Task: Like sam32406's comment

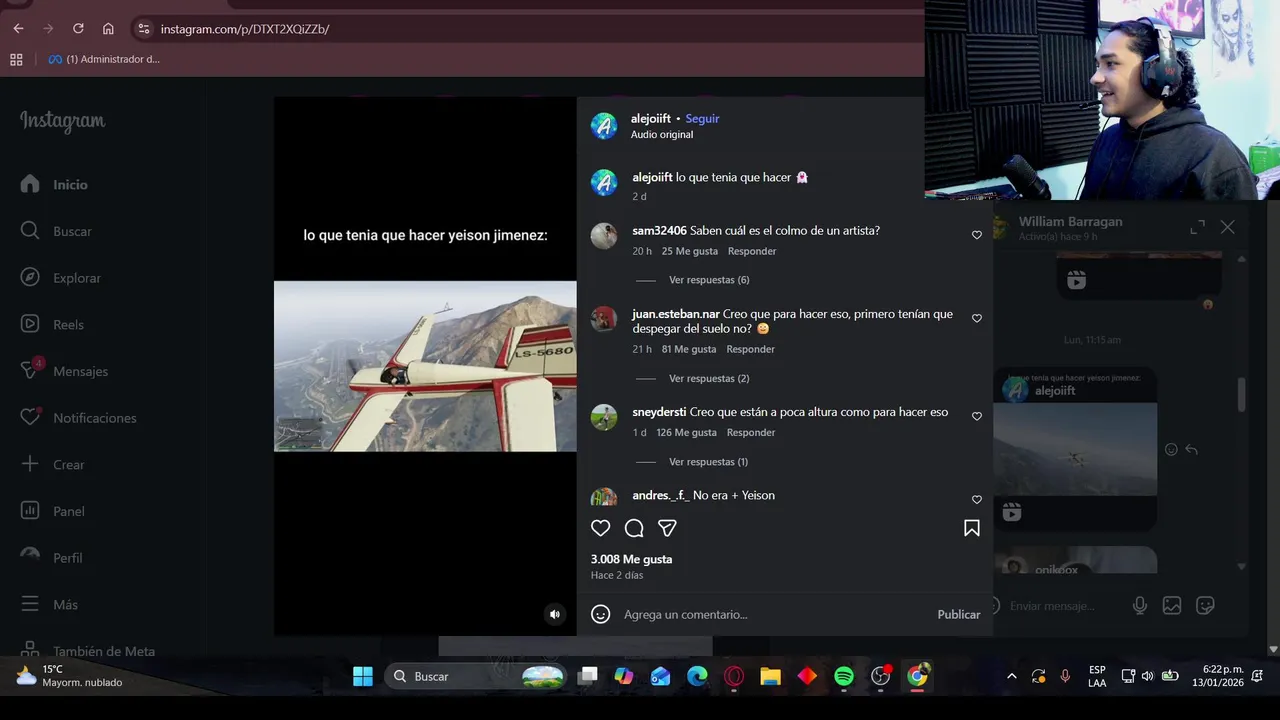Action: pos(977,235)
